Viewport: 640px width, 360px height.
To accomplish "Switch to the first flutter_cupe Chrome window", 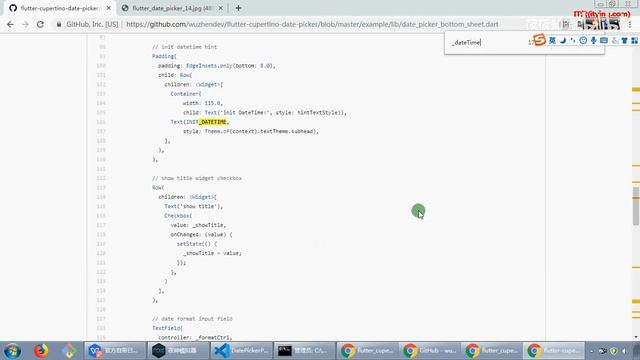I will pyautogui.click(x=366, y=351).
